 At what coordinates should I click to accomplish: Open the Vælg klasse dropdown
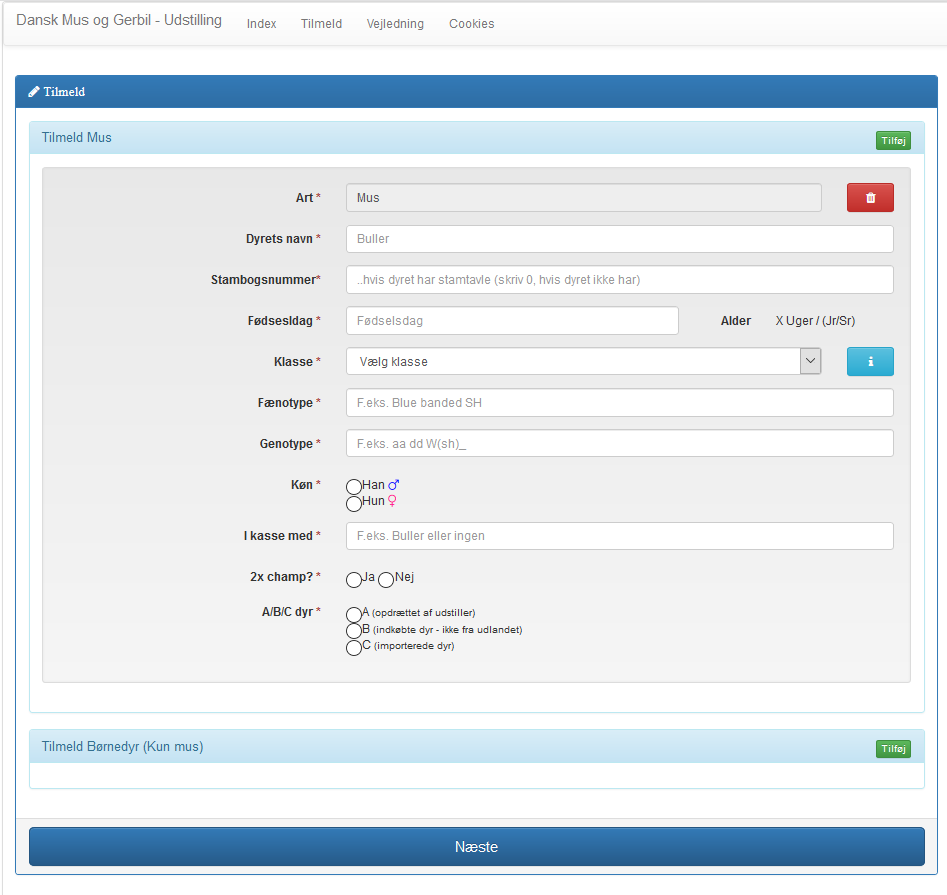[583, 362]
